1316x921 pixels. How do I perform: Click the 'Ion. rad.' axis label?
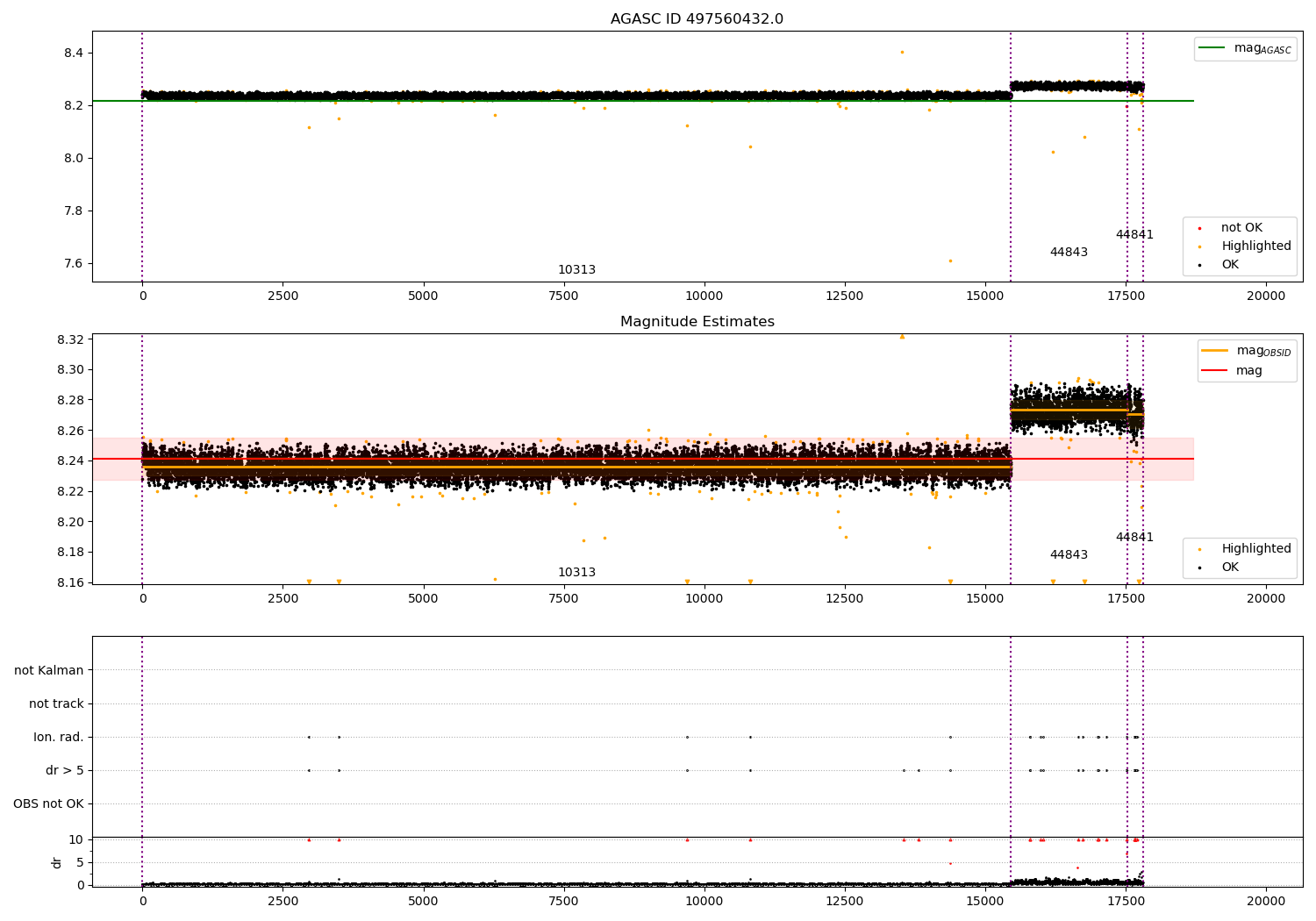(59, 738)
